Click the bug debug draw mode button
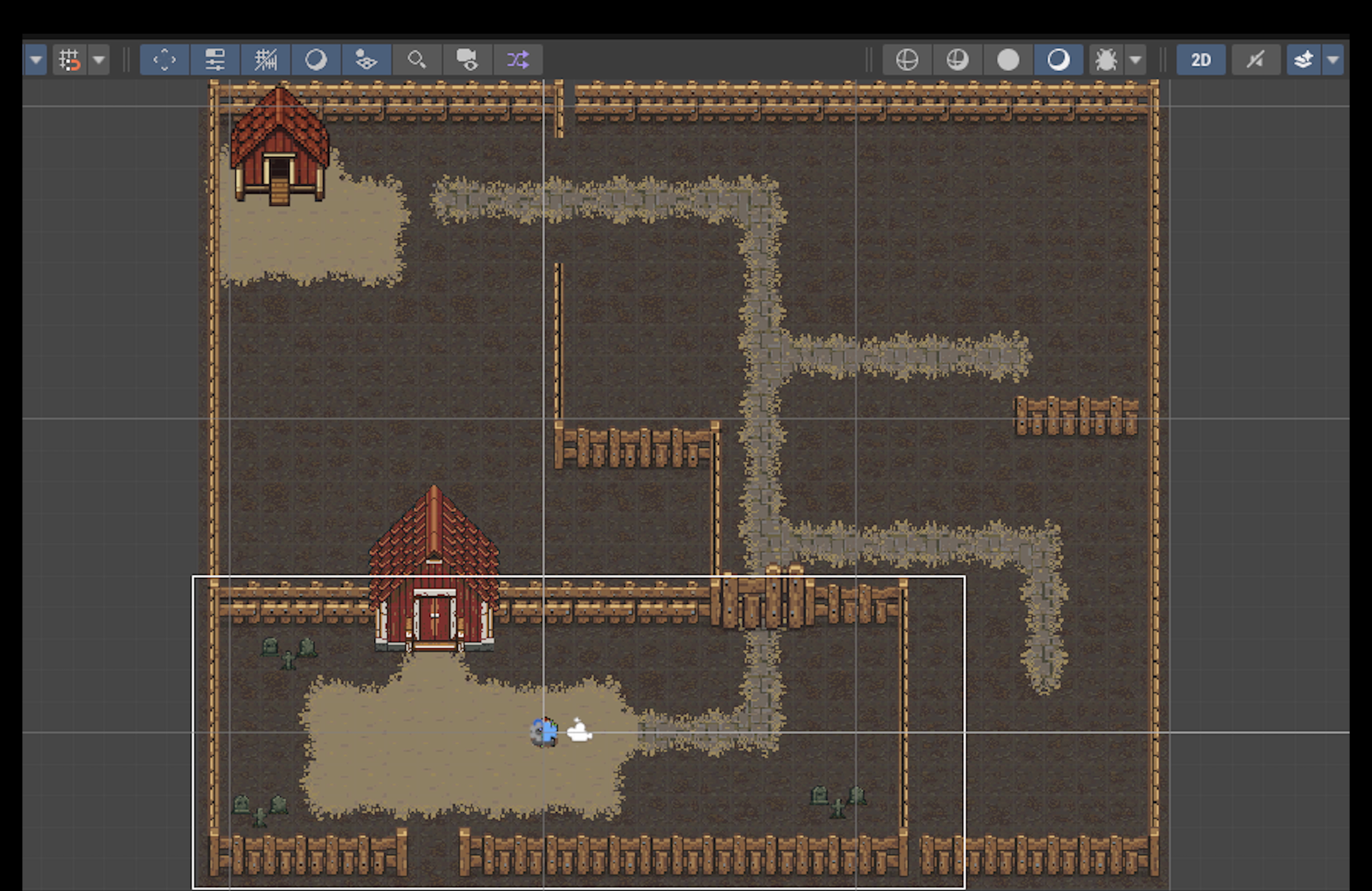This screenshot has width=1372, height=891. [x=1106, y=60]
